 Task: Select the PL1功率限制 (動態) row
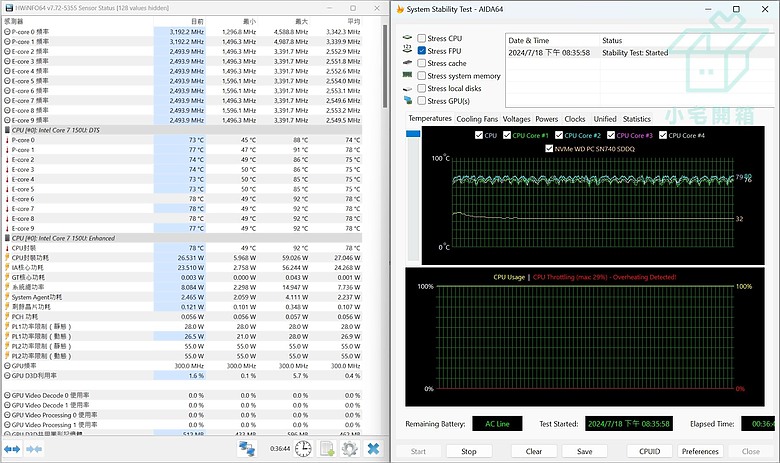coord(183,336)
